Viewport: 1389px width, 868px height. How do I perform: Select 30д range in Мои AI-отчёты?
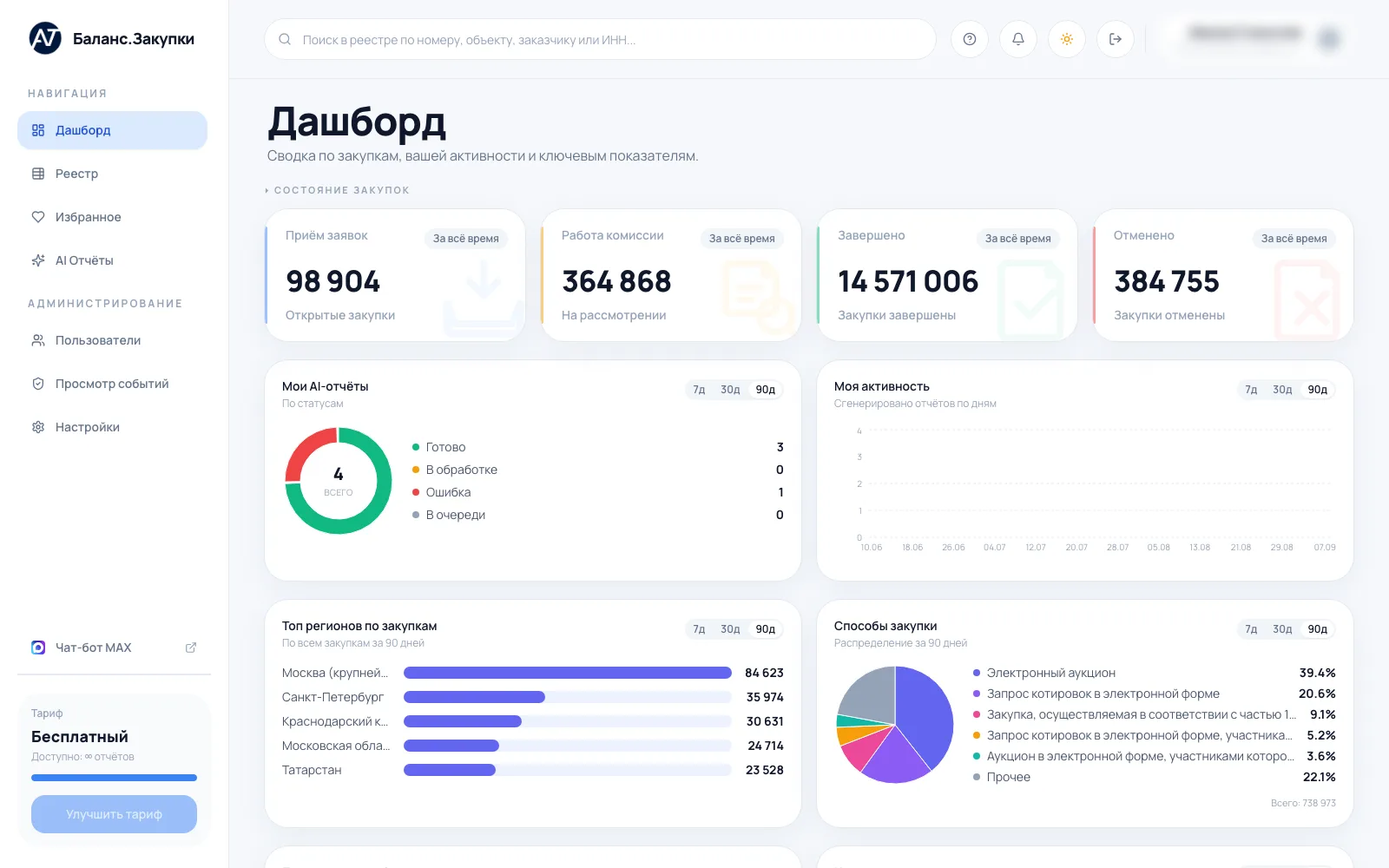[x=730, y=390]
